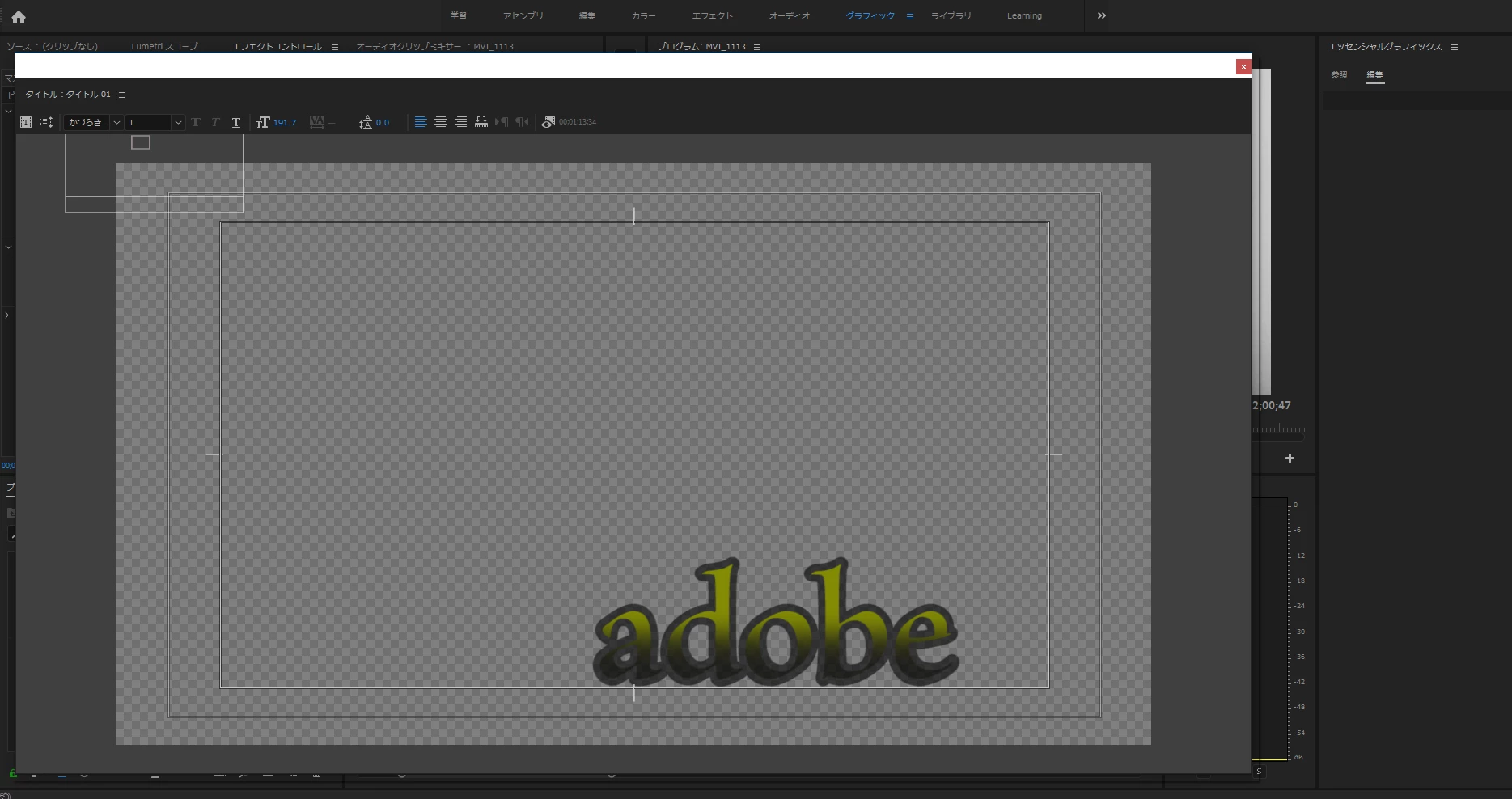The width and height of the screenshot is (1512, 799).
Task: Align text left
Action: [421, 122]
